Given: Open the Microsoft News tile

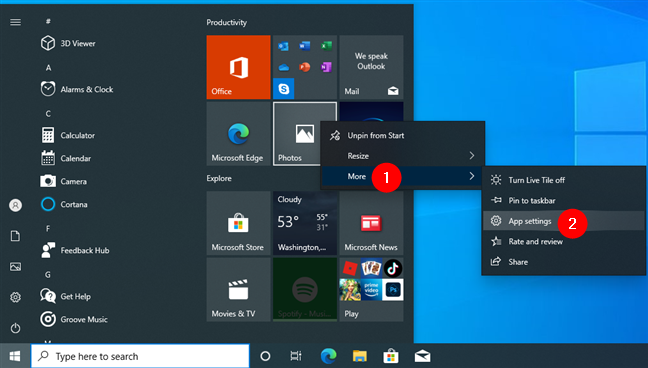Looking at the screenshot, I should pyautogui.click(x=371, y=223).
